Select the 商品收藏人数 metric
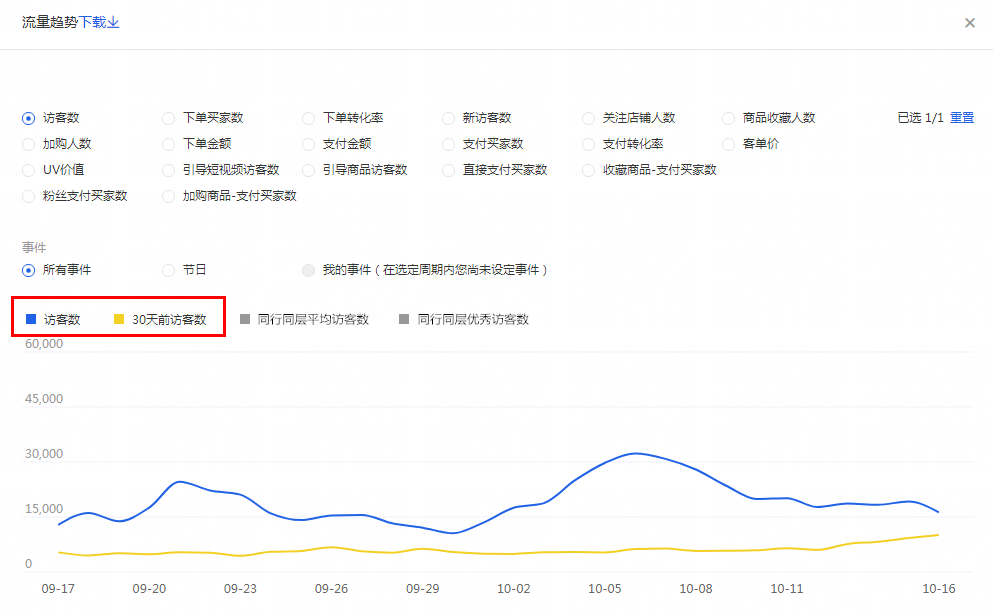Screen dimensions: 993x616 pyautogui.click(x=729, y=118)
